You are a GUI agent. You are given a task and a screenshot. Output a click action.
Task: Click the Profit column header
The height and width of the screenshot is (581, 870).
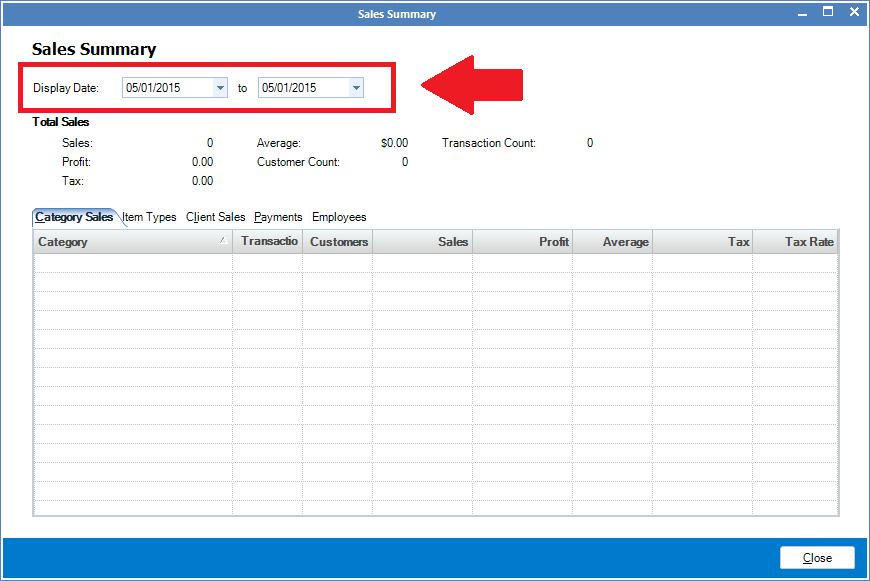(x=523, y=242)
